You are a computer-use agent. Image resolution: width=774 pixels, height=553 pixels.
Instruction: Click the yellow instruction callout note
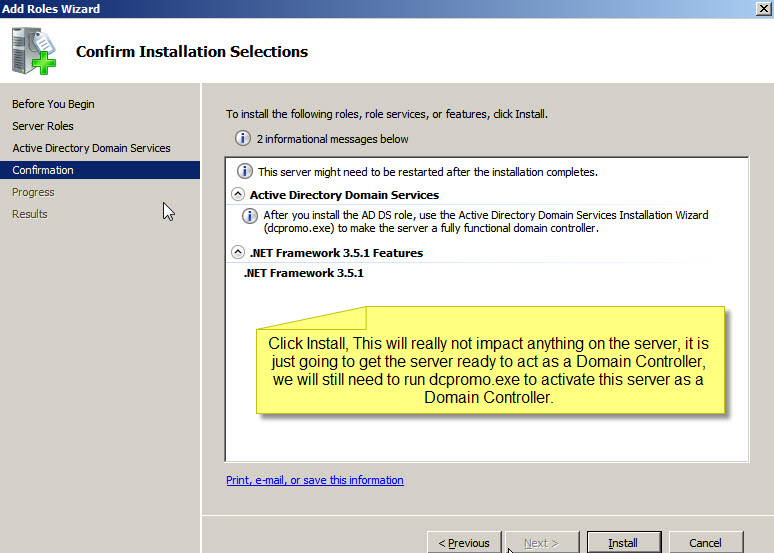click(488, 370)
